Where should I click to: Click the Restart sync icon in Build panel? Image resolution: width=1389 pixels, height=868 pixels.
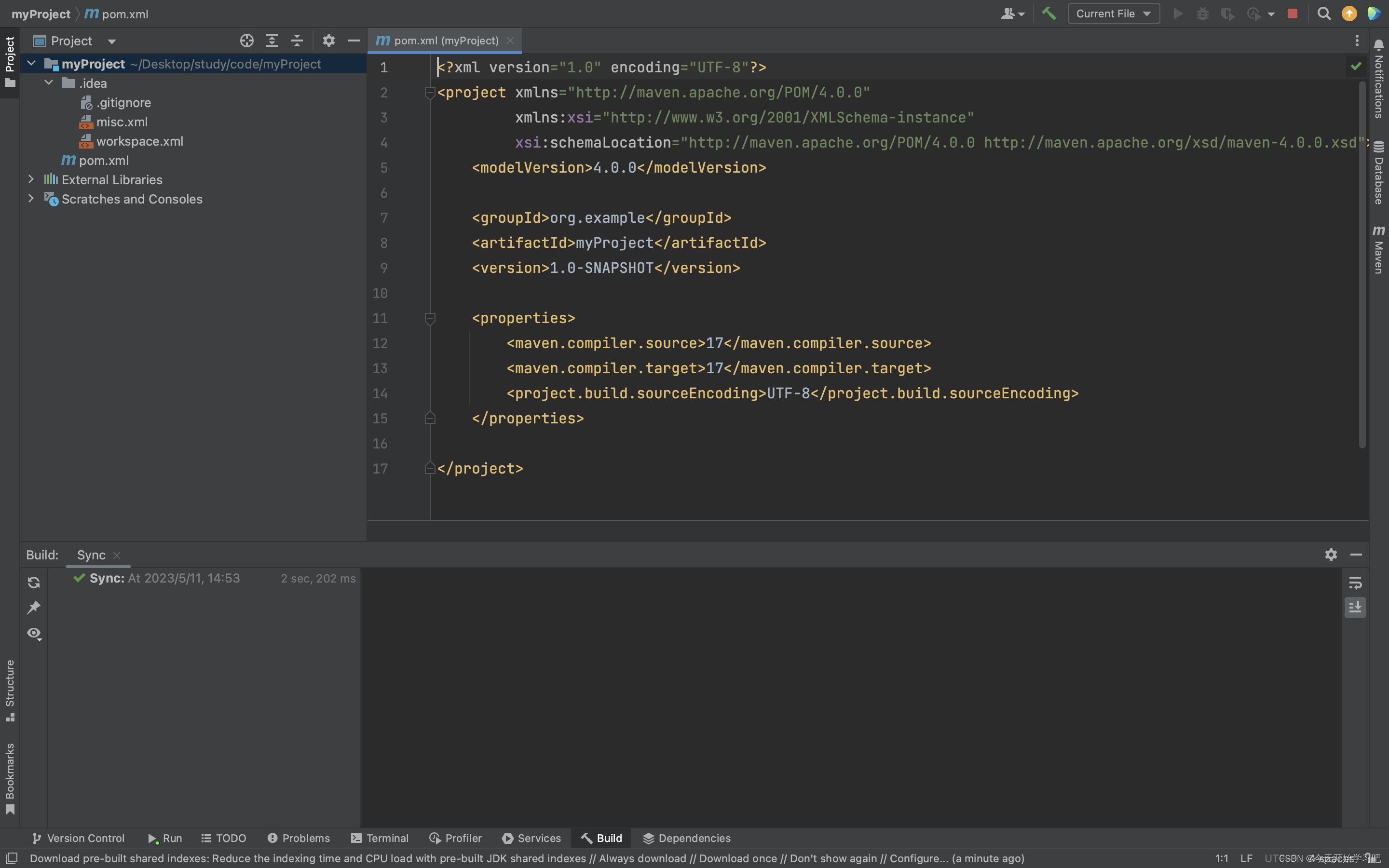(34, 583)
